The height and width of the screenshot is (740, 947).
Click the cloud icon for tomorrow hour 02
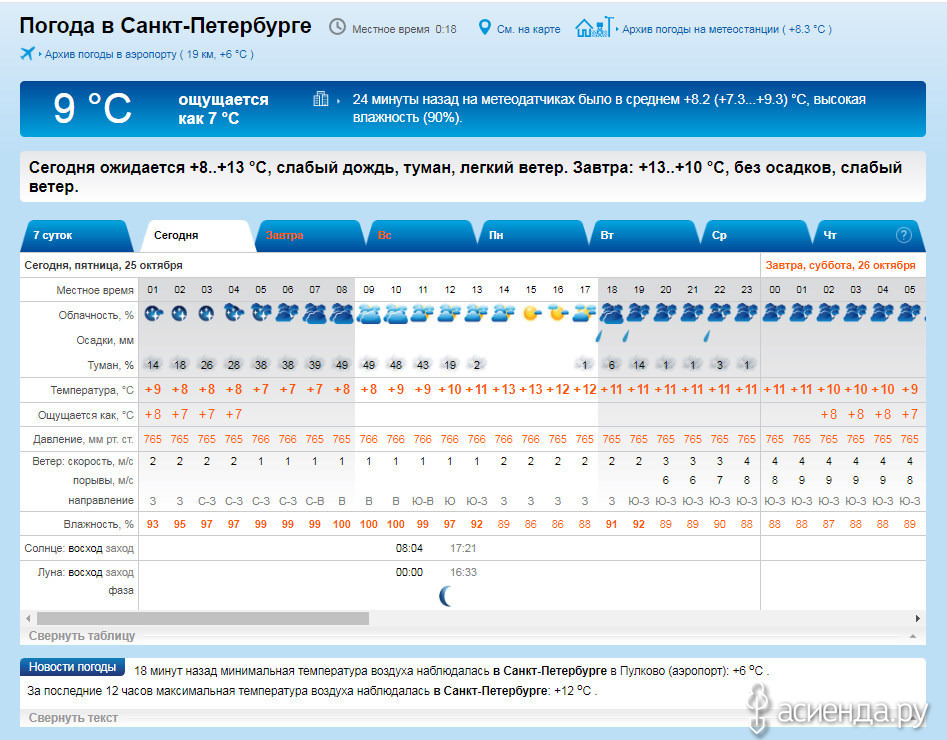point(829,314)
